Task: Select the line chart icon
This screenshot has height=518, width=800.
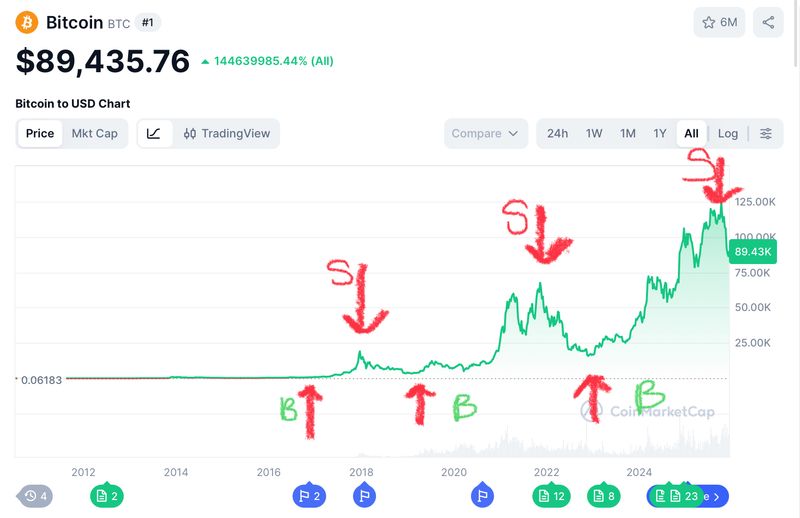Action: coord(154,133)
